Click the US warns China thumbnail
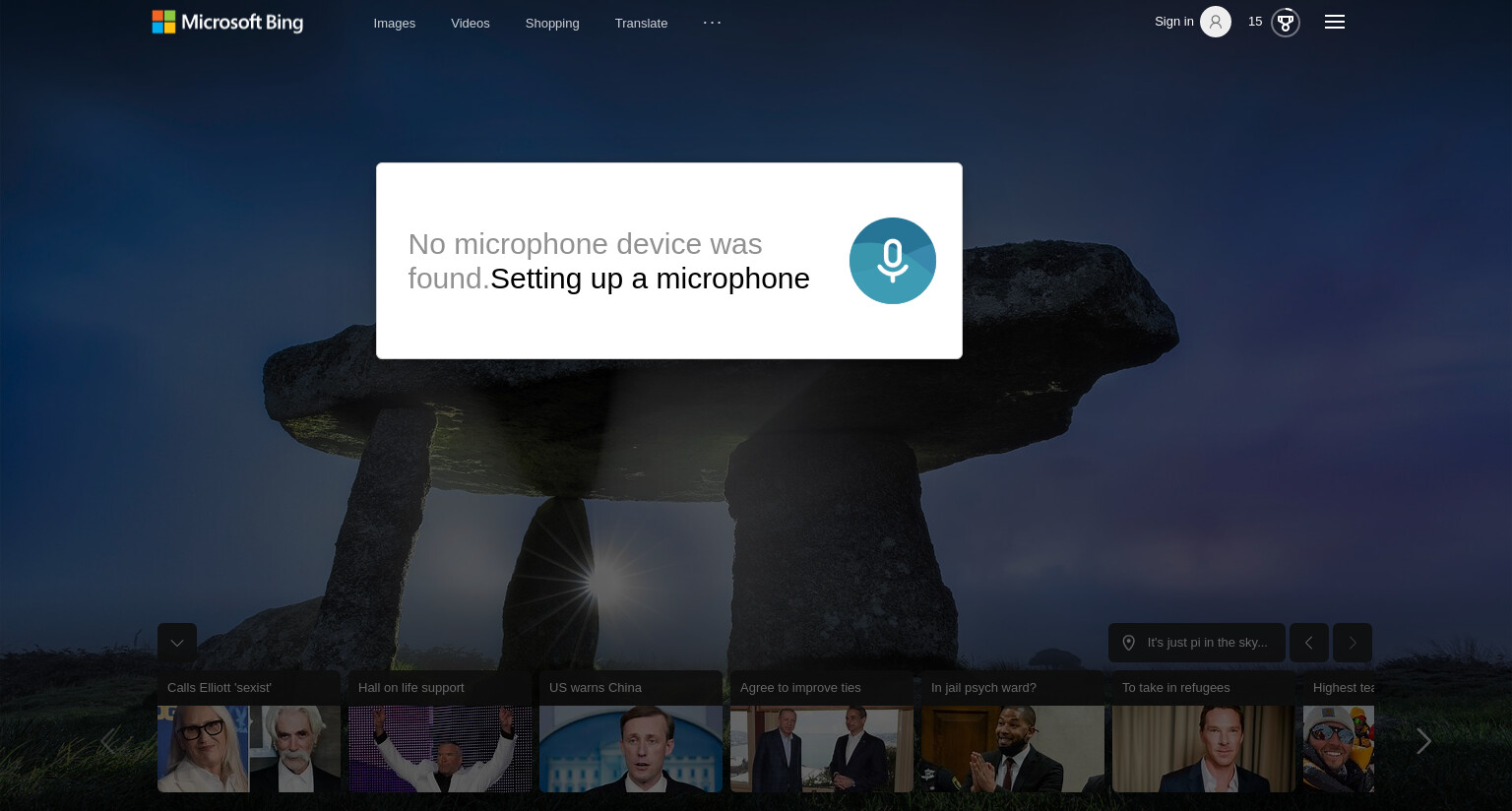Viewport: 1512px width, 811px height. 631,749
